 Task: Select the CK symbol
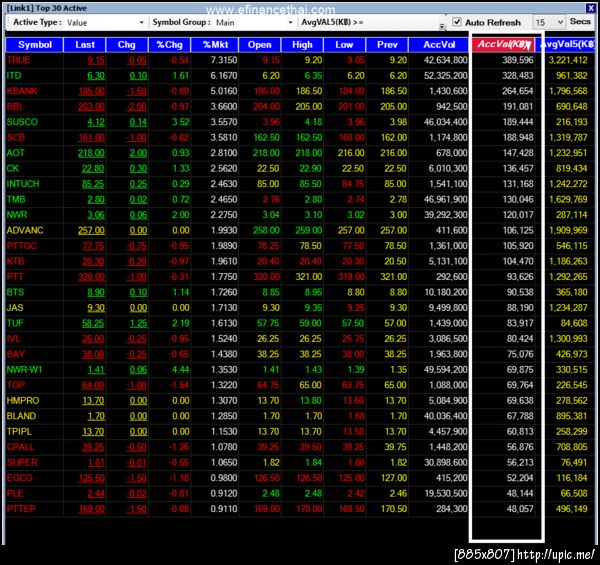point(13,168)
